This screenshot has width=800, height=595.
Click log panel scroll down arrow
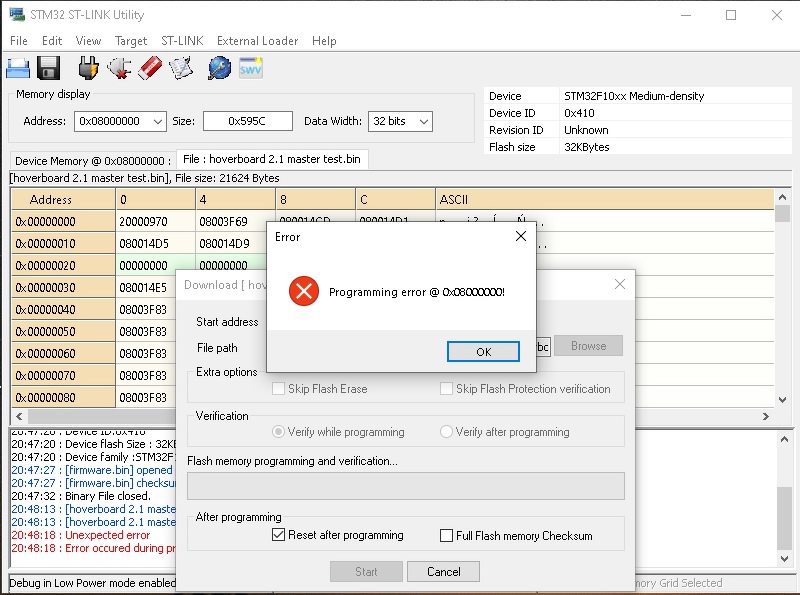(x=785, y=559)
